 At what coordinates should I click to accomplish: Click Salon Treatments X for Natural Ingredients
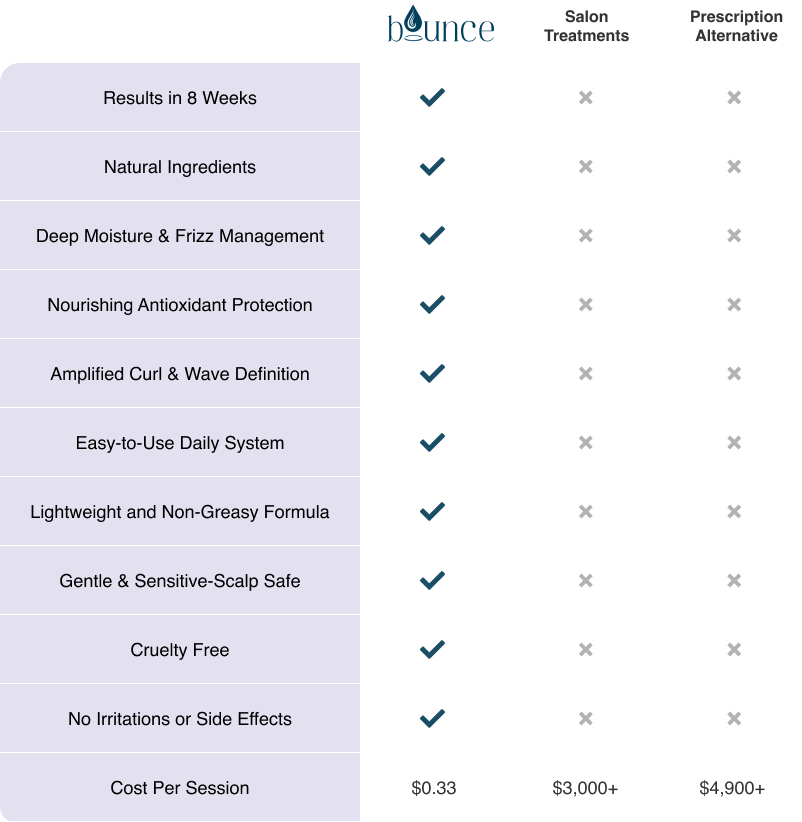tap(586, 167)
